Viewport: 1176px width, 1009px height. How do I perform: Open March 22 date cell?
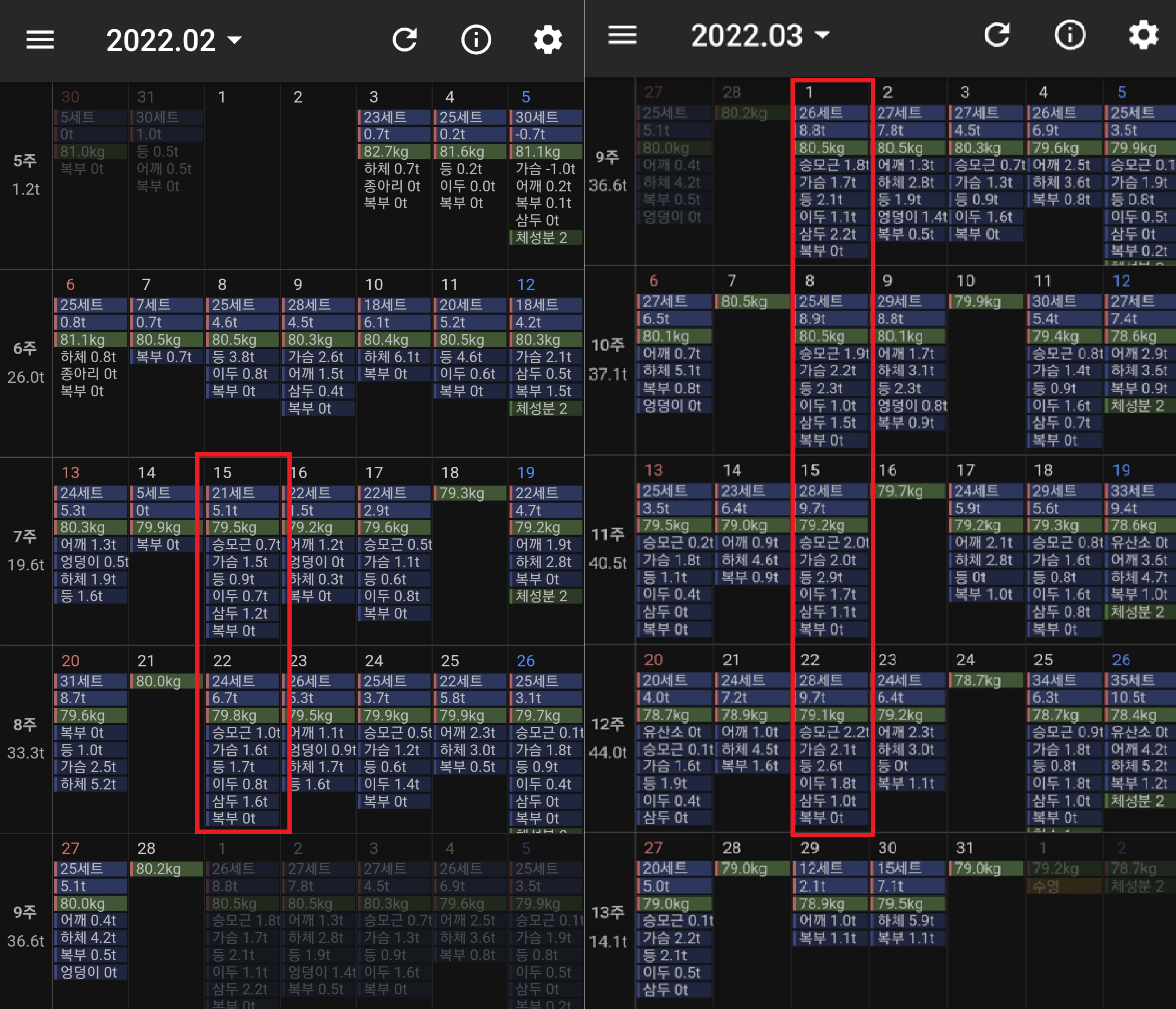(810, 659)
